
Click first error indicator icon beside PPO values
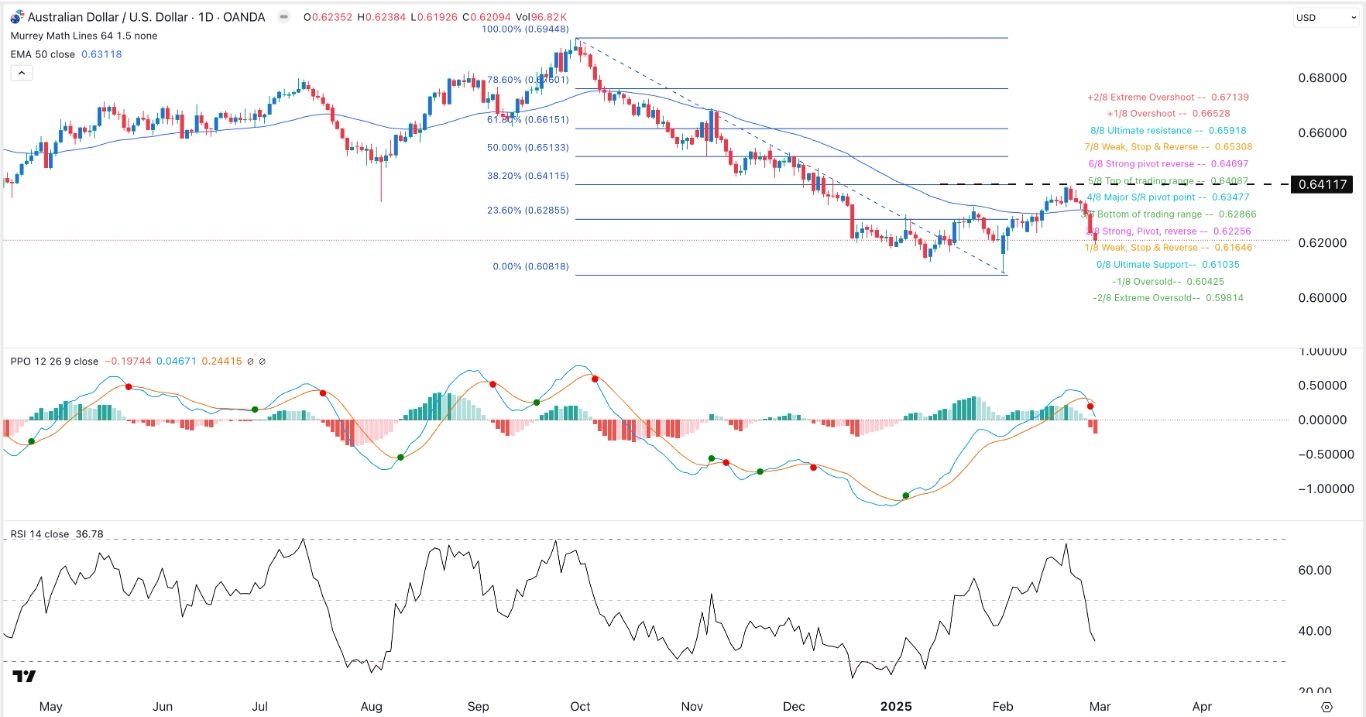click(250, 360)
